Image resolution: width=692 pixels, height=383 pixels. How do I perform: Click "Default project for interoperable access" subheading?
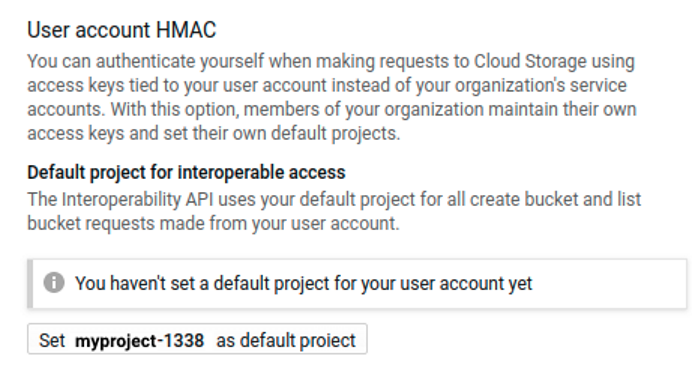click(186, 173)
